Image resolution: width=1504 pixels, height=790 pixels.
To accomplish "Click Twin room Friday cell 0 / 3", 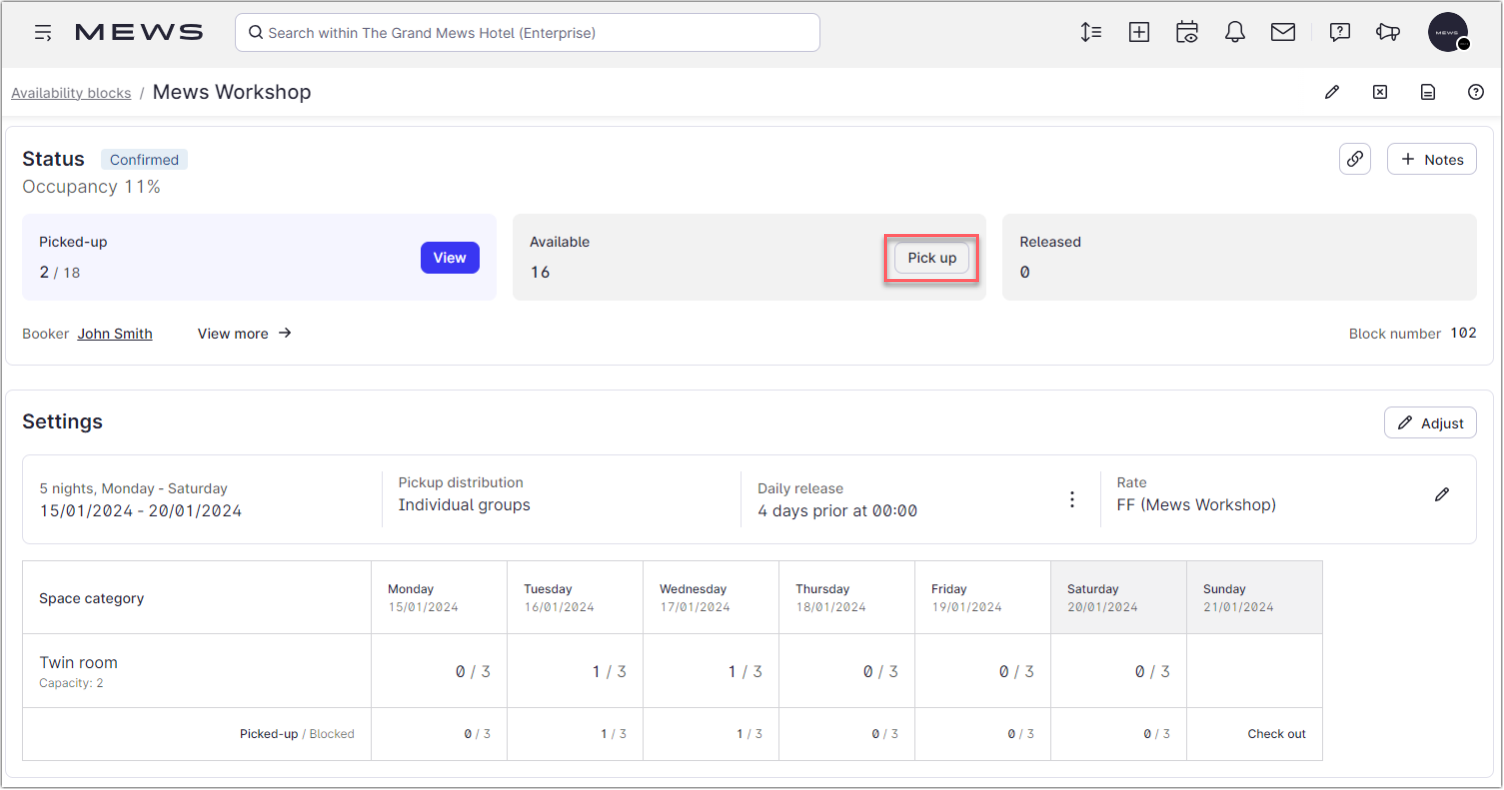I will pyautogui.click(x=982, y=671).
